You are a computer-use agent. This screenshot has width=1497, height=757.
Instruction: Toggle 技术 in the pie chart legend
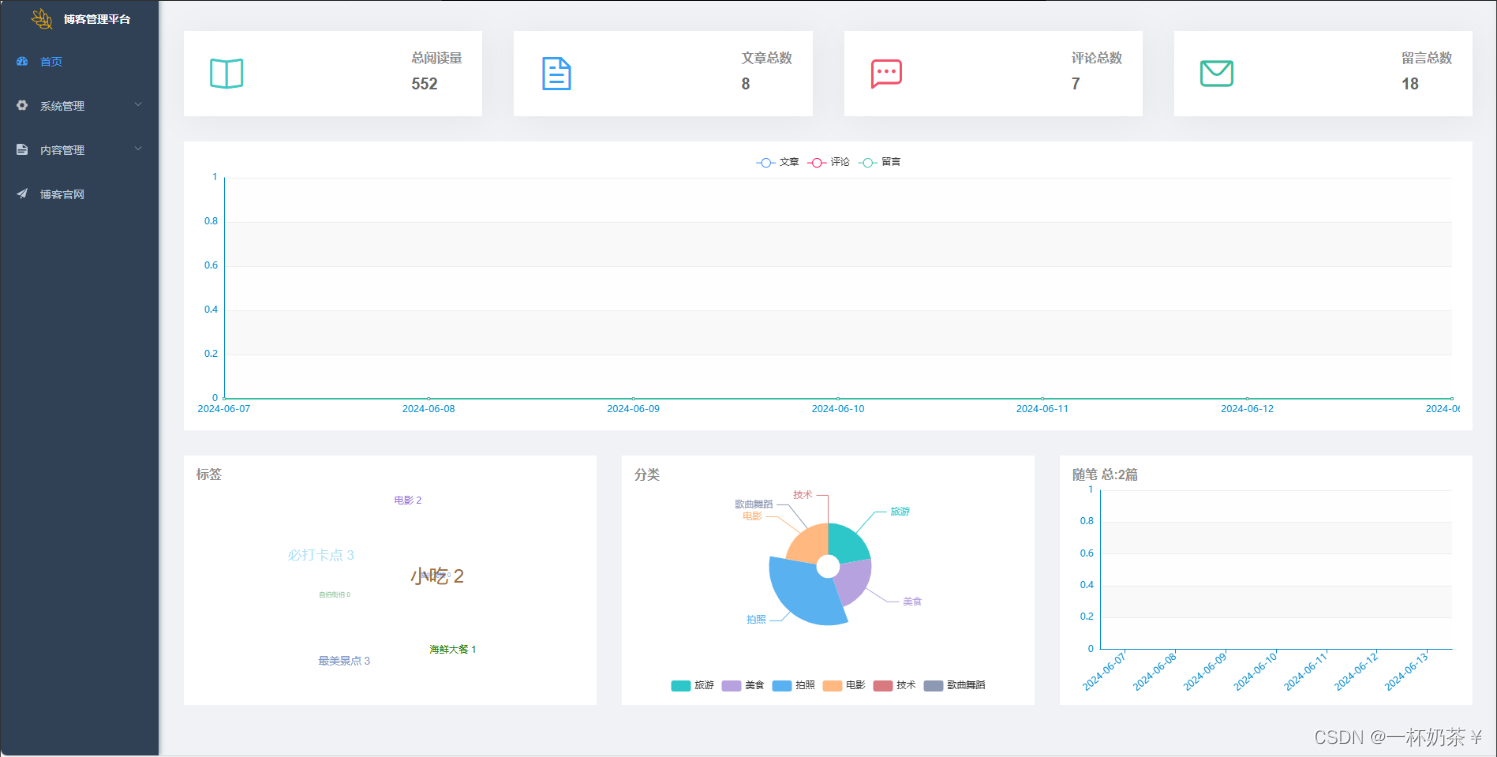[894, 685]
